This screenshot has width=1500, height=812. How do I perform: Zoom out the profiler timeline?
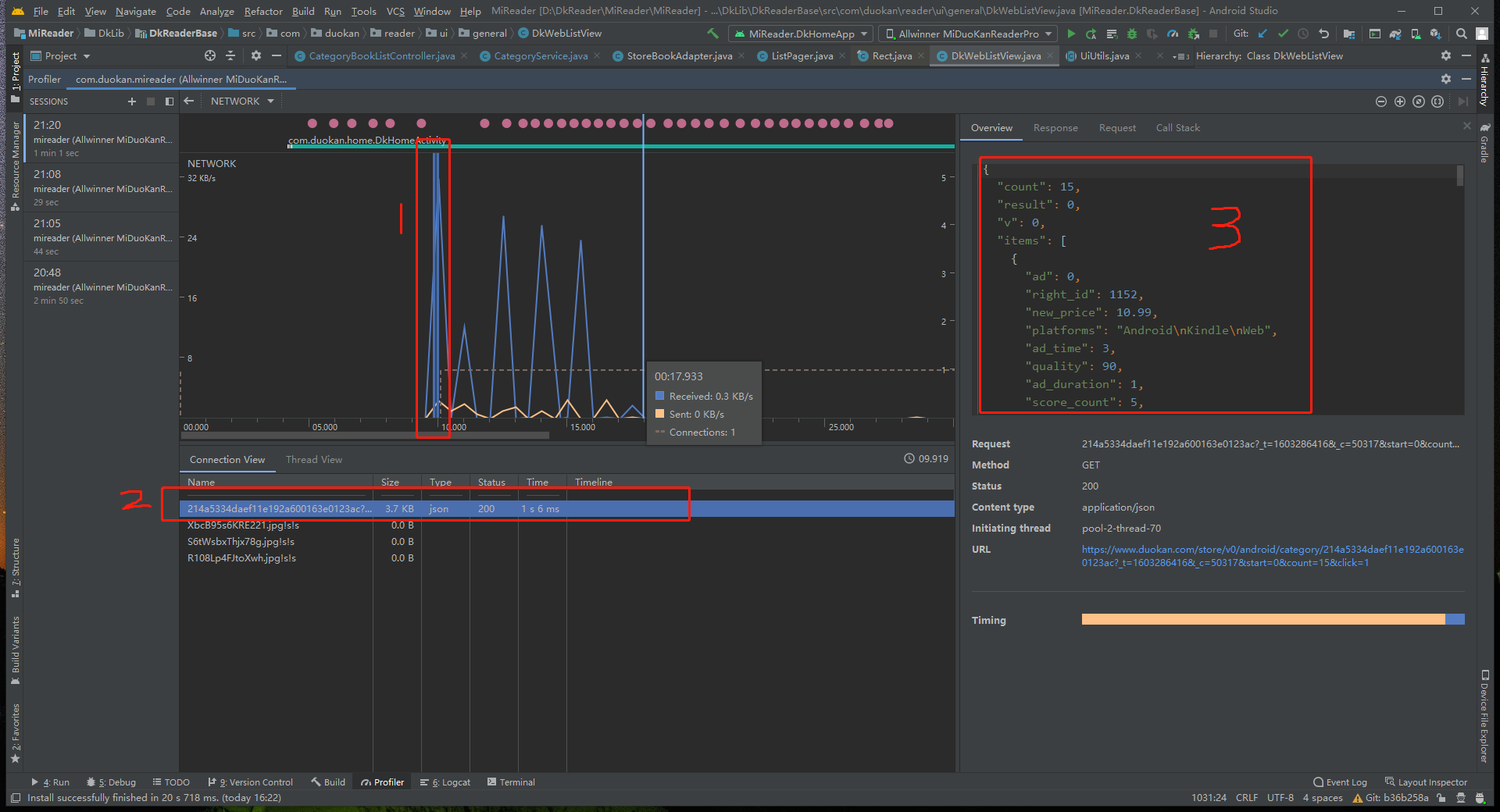click(1381, 101)
